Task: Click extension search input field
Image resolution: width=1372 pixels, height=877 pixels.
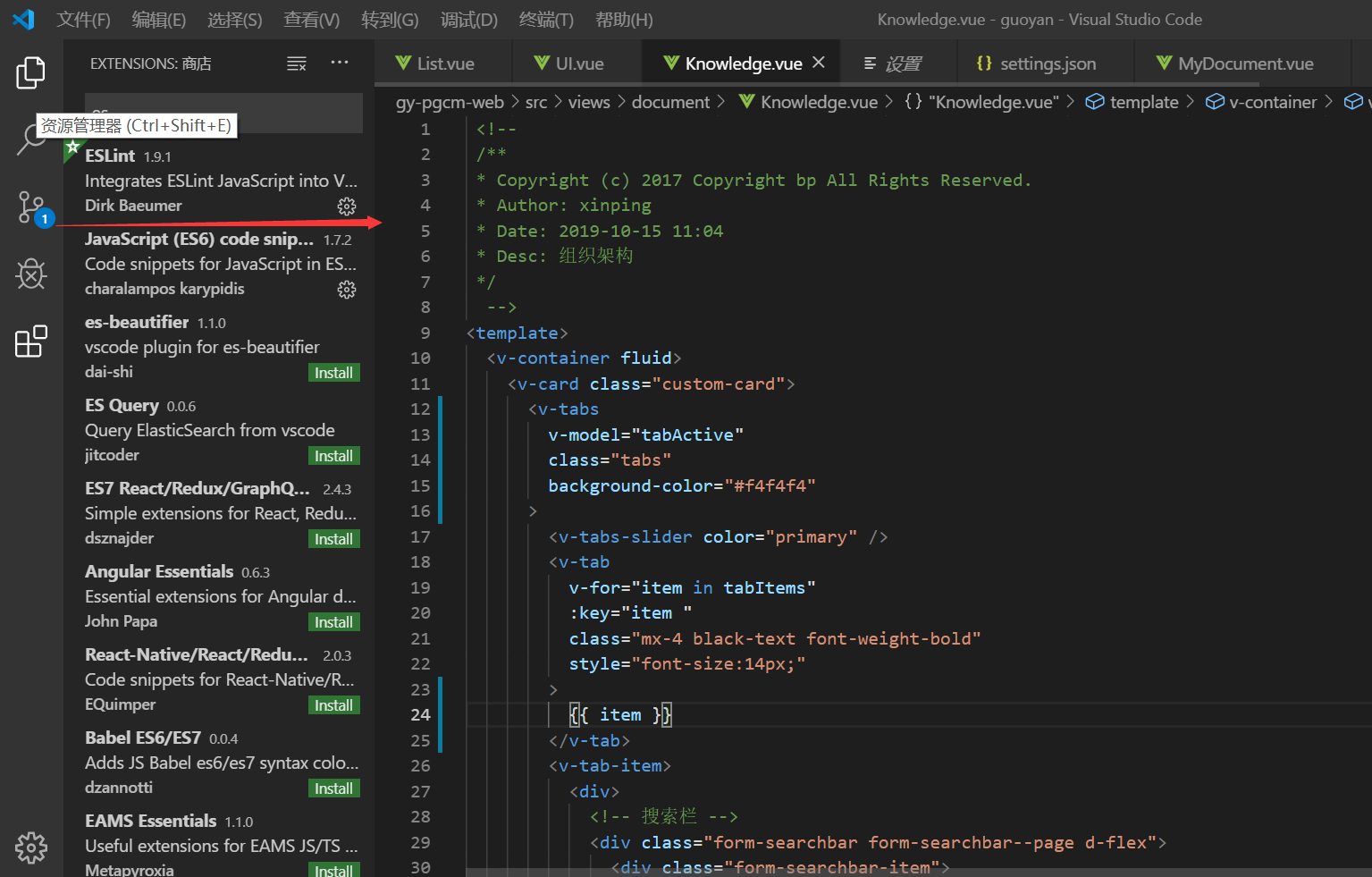Action: point(223,113)
